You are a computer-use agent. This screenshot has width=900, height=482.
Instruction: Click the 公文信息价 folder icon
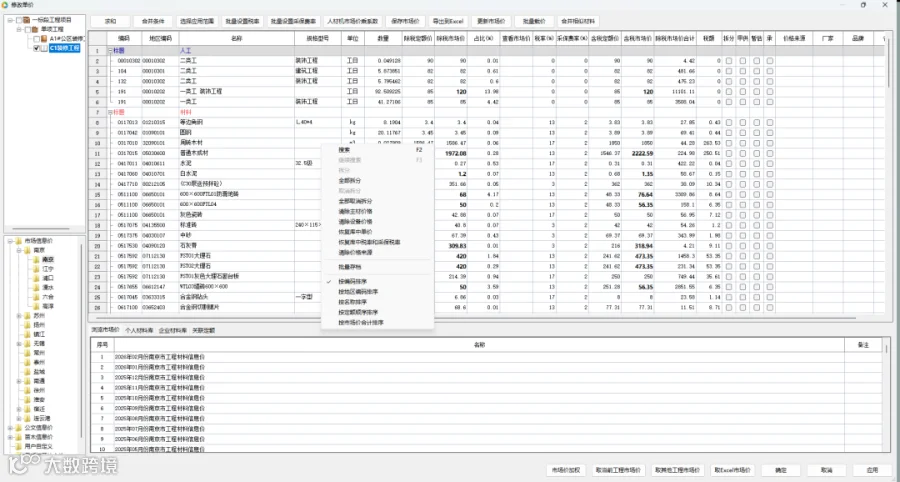(x=19, y=428)
